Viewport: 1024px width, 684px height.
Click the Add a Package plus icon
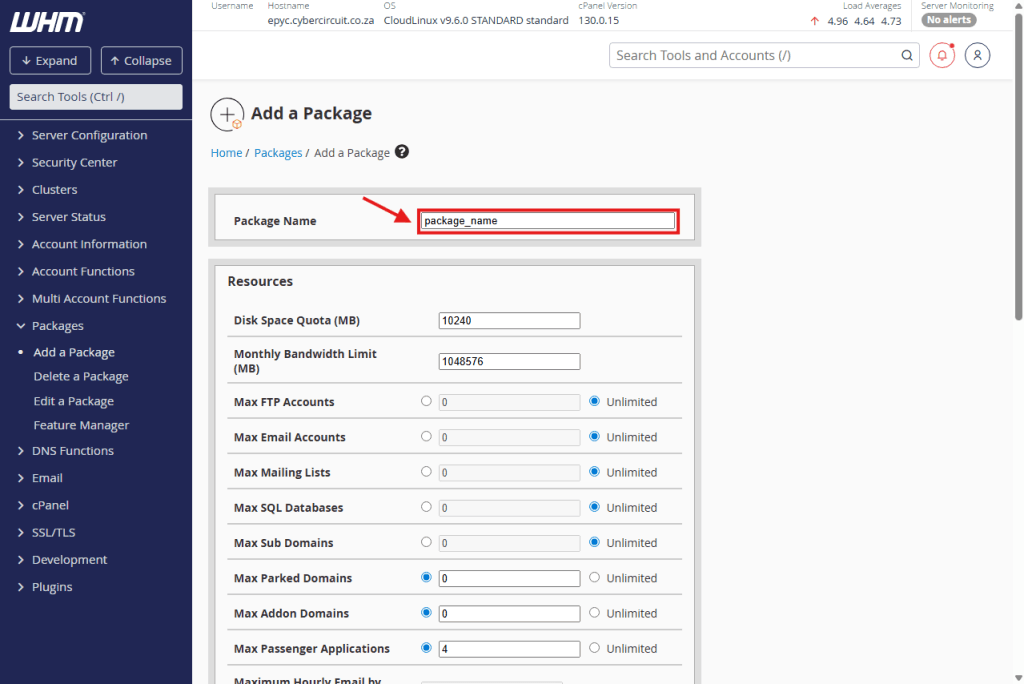click(x=227, y=114)
